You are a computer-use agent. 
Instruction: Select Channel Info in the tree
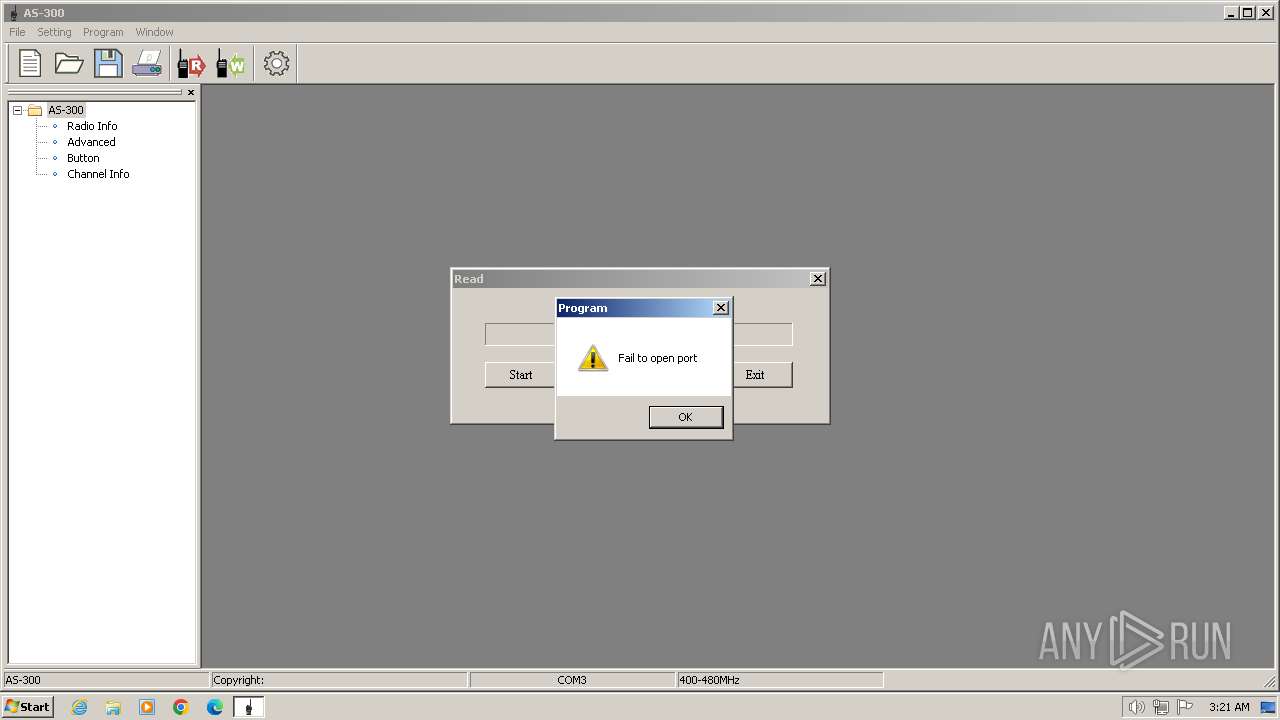[x=98, y=174]
